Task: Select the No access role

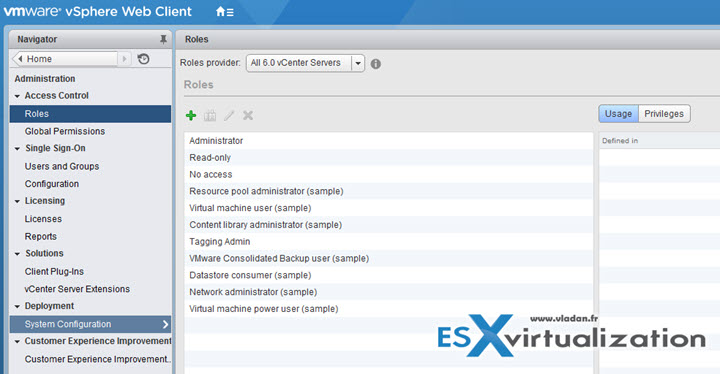Action: [x=388, y=175]
